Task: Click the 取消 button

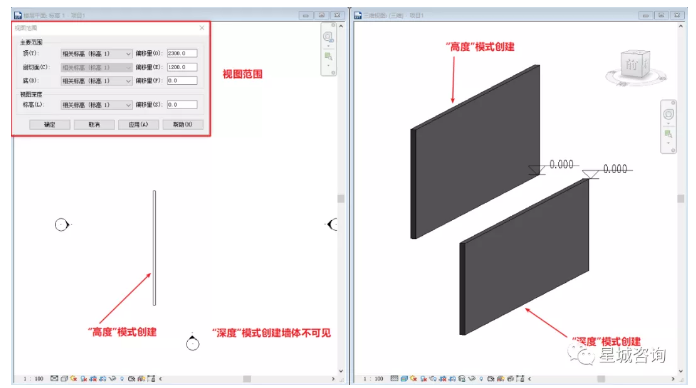Action: coord(94,125)
